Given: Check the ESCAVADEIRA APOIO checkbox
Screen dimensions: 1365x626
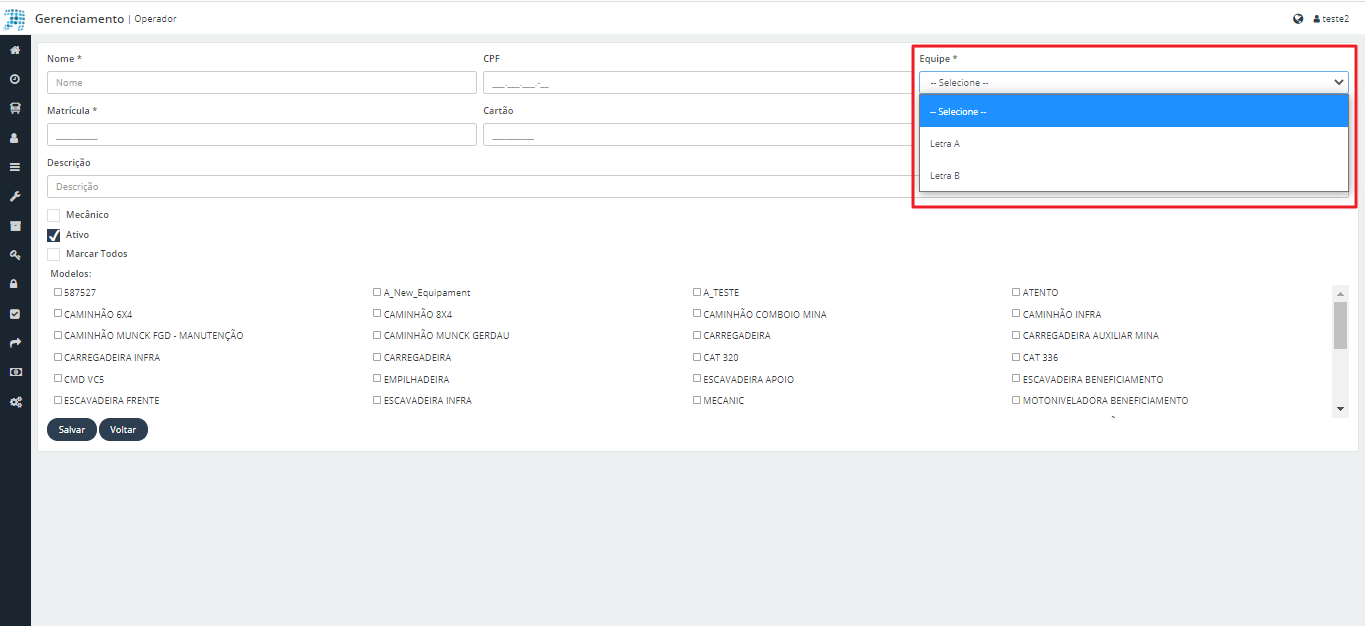Looking at the screenshot, I should point(697,379).
